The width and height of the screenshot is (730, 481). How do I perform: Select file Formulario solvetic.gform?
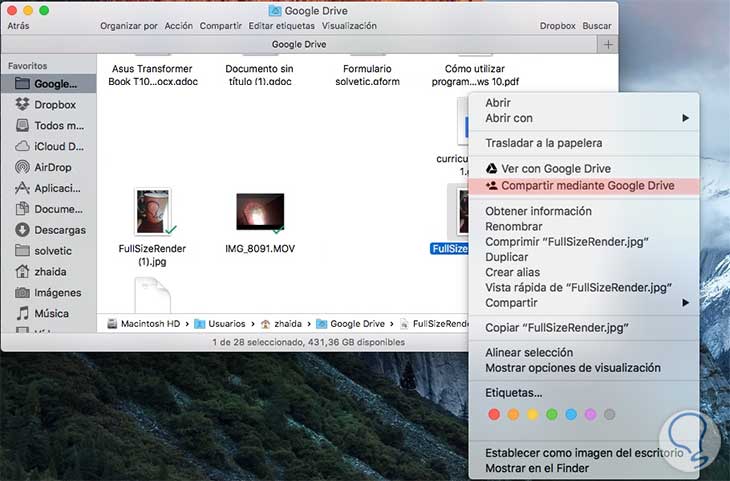(x=367, y=75)
